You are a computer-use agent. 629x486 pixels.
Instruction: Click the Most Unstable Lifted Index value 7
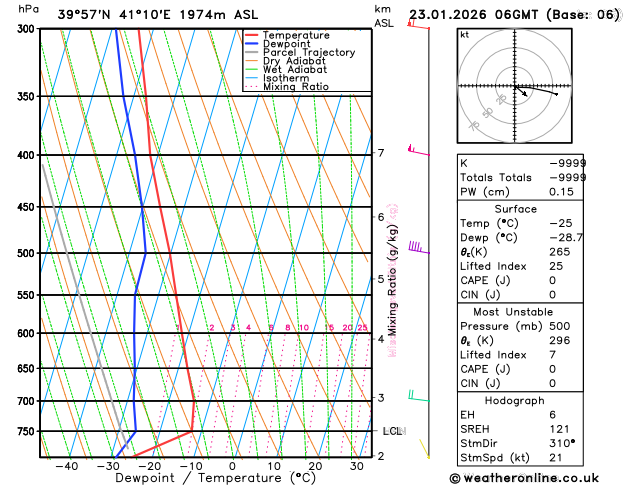(552, 355)
